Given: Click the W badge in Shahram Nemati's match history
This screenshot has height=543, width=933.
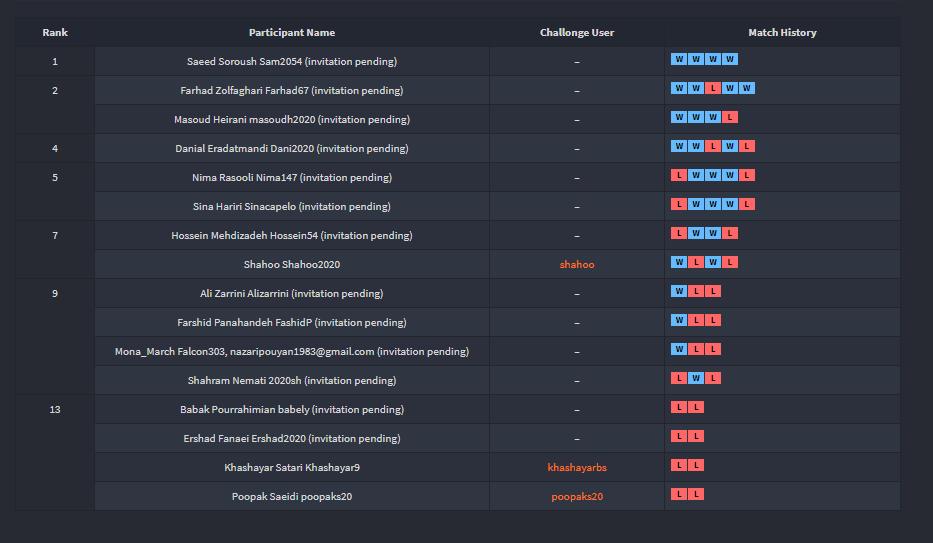Looking at the screenshot, I should click(x=696, y=379).
